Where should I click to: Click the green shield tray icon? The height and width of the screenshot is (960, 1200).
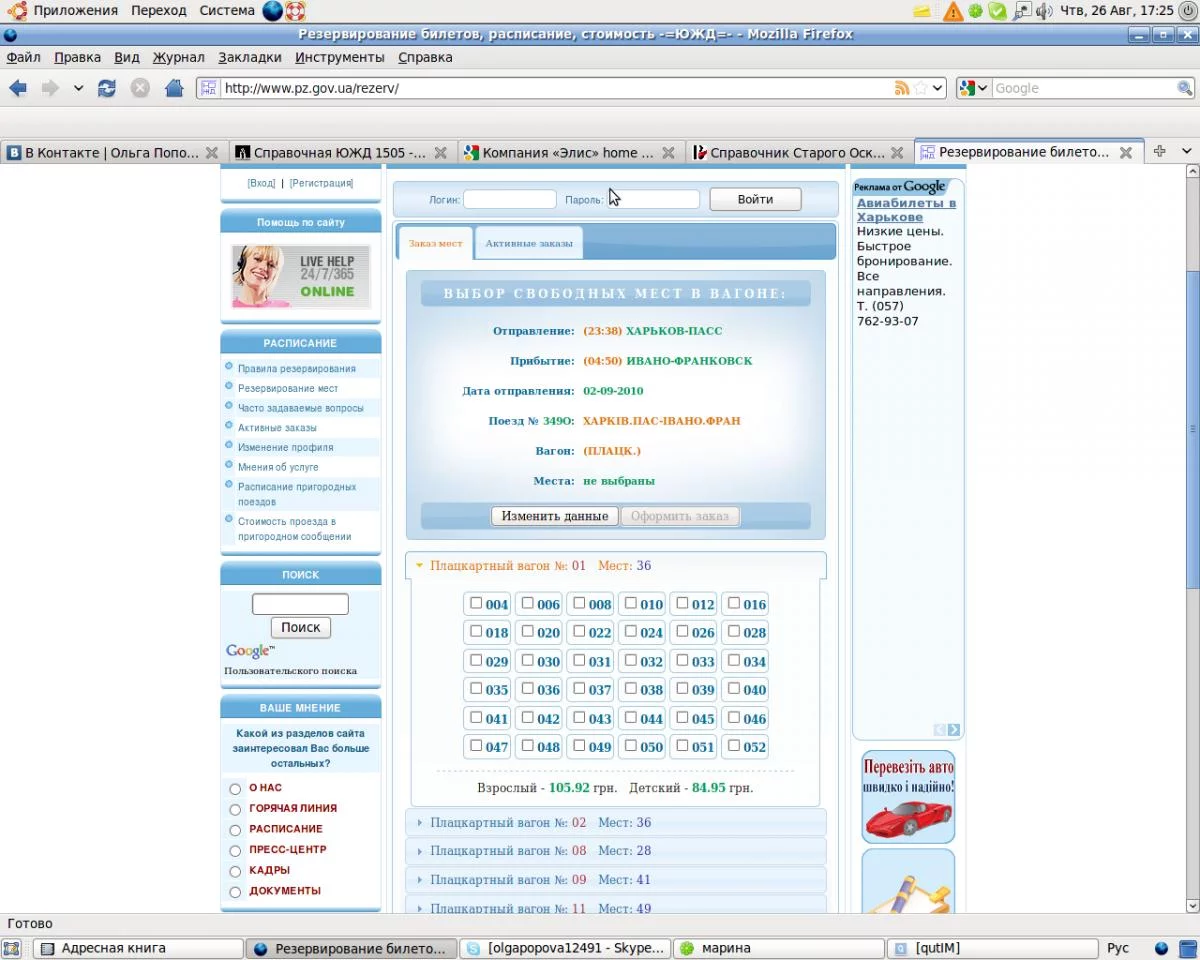tap(997, 11)
